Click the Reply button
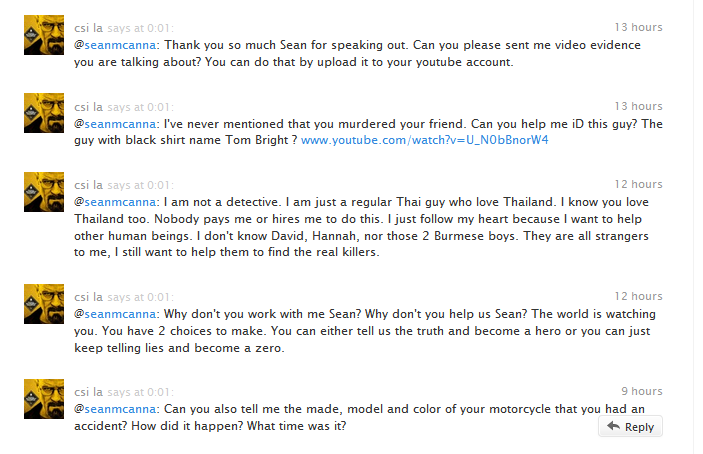Viewport: 703px width, 454px height. [630, 427]
